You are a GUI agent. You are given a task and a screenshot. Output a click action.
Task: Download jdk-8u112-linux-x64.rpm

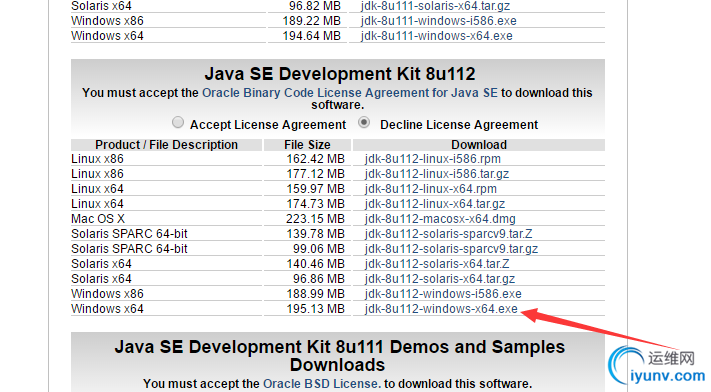point(430,189)
